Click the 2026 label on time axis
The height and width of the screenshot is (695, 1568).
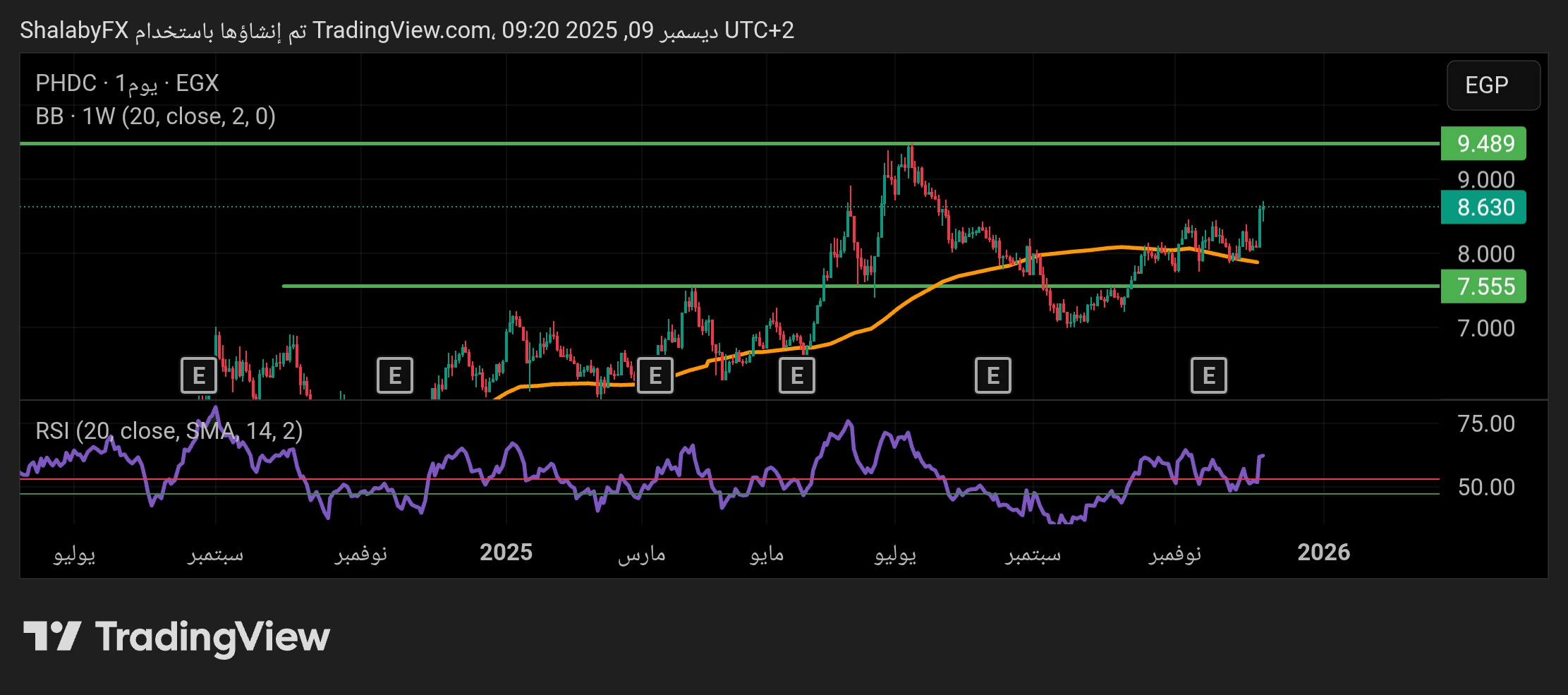[1323, 552]
